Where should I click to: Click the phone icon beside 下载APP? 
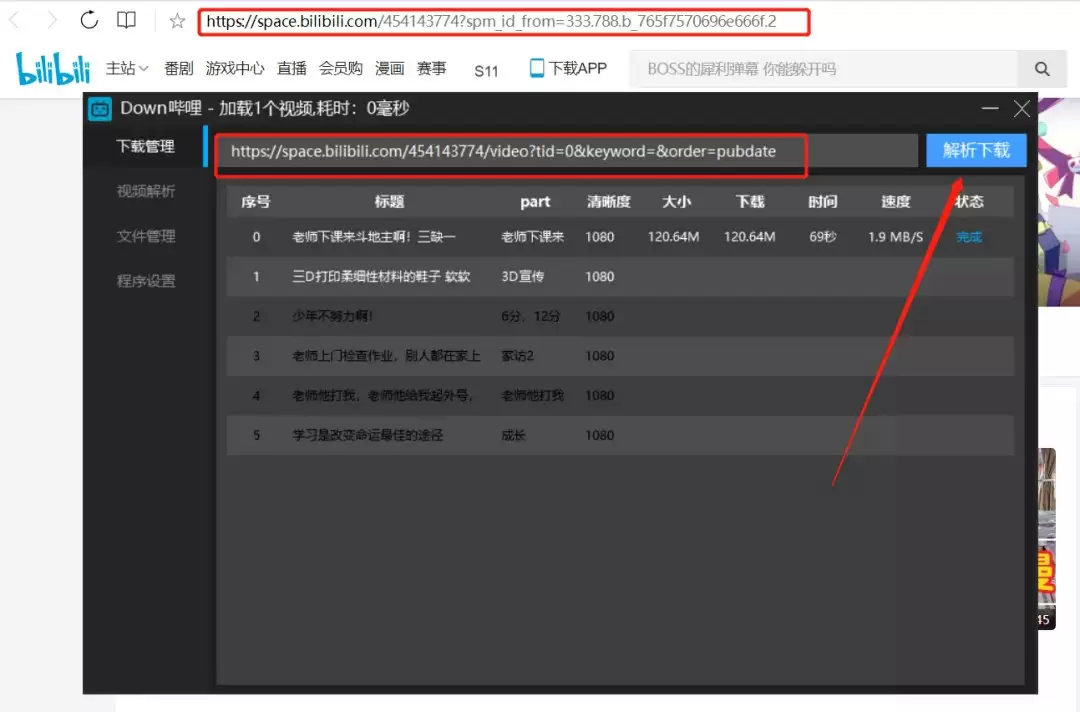[x=537, y=67]
